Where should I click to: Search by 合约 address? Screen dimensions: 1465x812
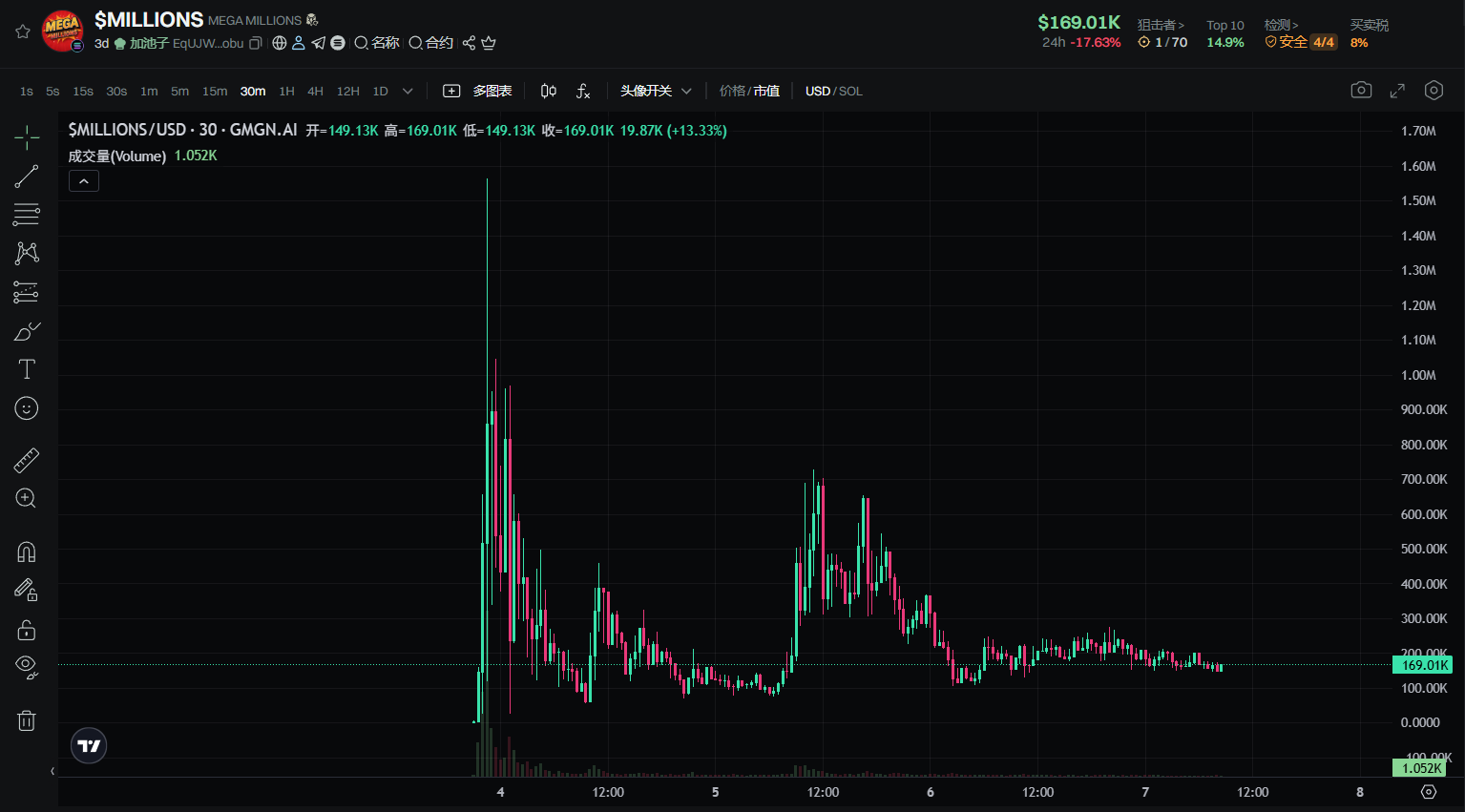point(431,43)
